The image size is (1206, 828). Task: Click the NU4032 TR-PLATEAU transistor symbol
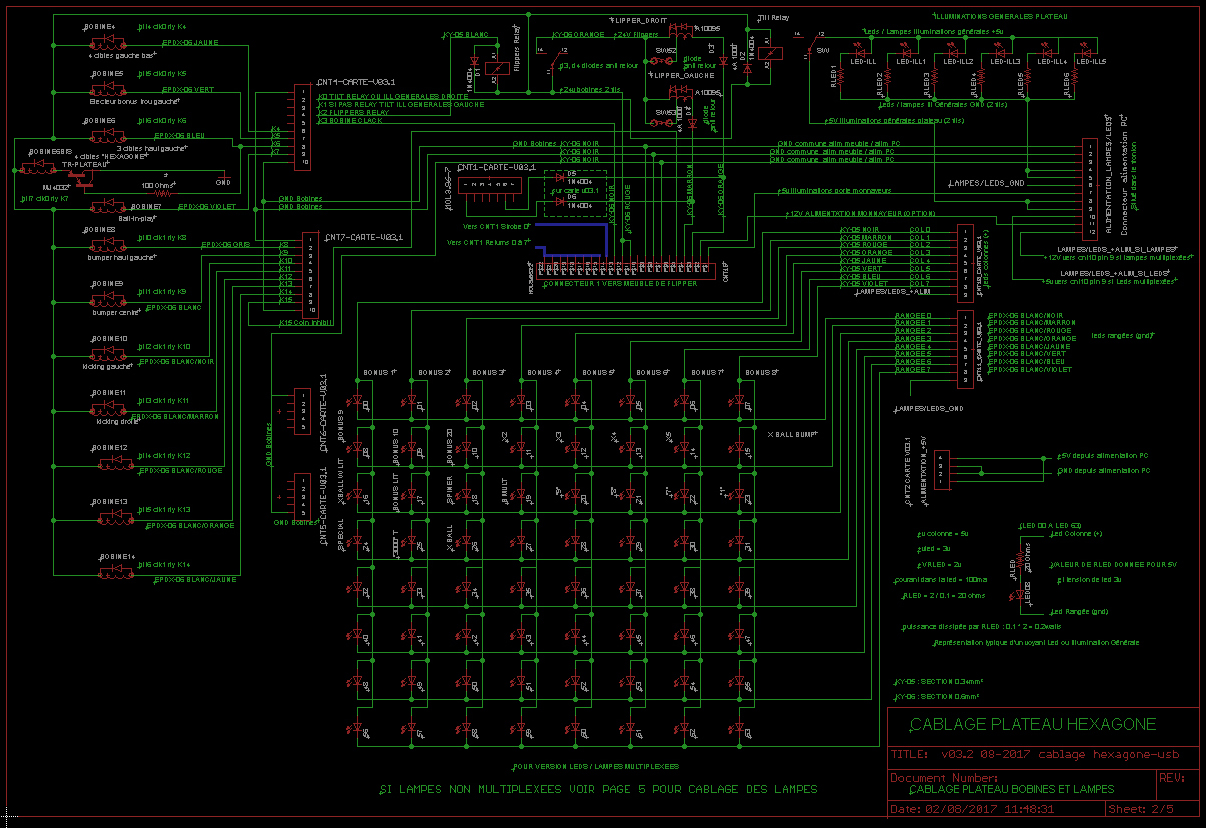pyautogui.click(x=82, y=177)
